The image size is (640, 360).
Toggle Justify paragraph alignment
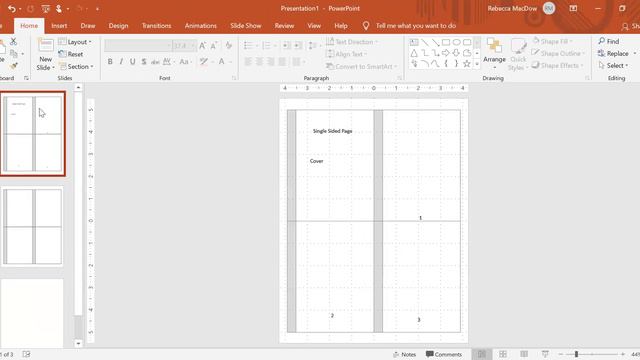click(282, 62)
